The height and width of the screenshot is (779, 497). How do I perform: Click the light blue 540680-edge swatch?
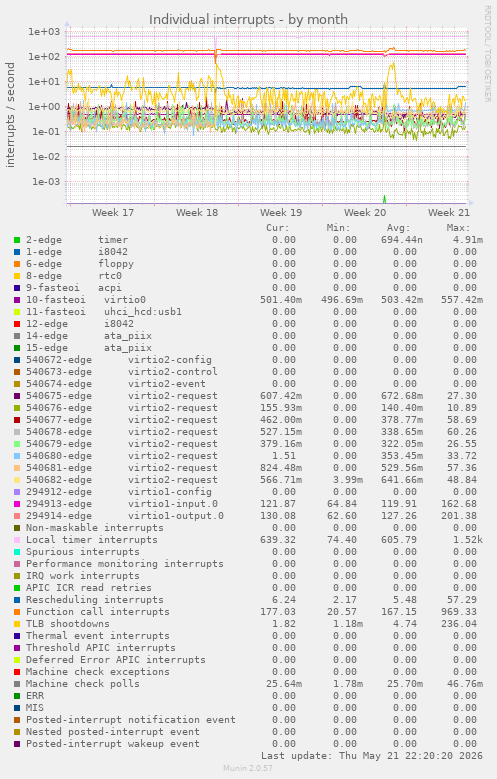coord(17,456)
